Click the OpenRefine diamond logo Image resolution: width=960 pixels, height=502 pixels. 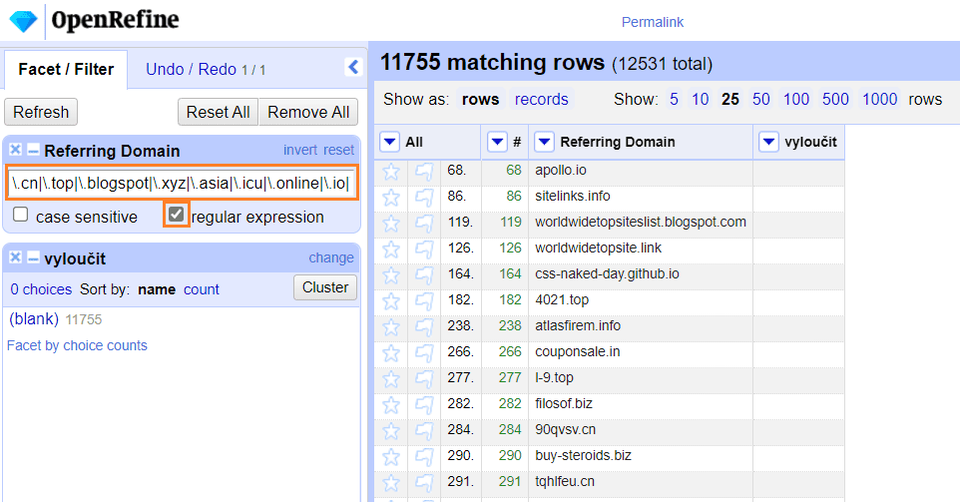22,20
